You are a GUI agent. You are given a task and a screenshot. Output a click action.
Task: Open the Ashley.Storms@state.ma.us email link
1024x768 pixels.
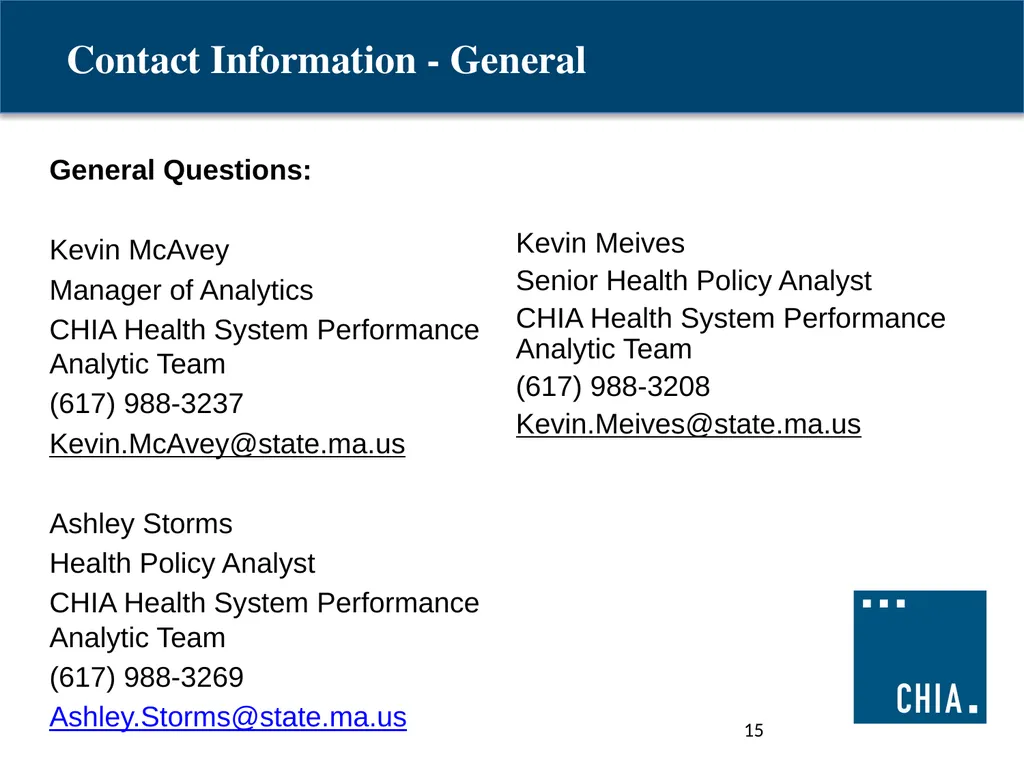[228, 717]
